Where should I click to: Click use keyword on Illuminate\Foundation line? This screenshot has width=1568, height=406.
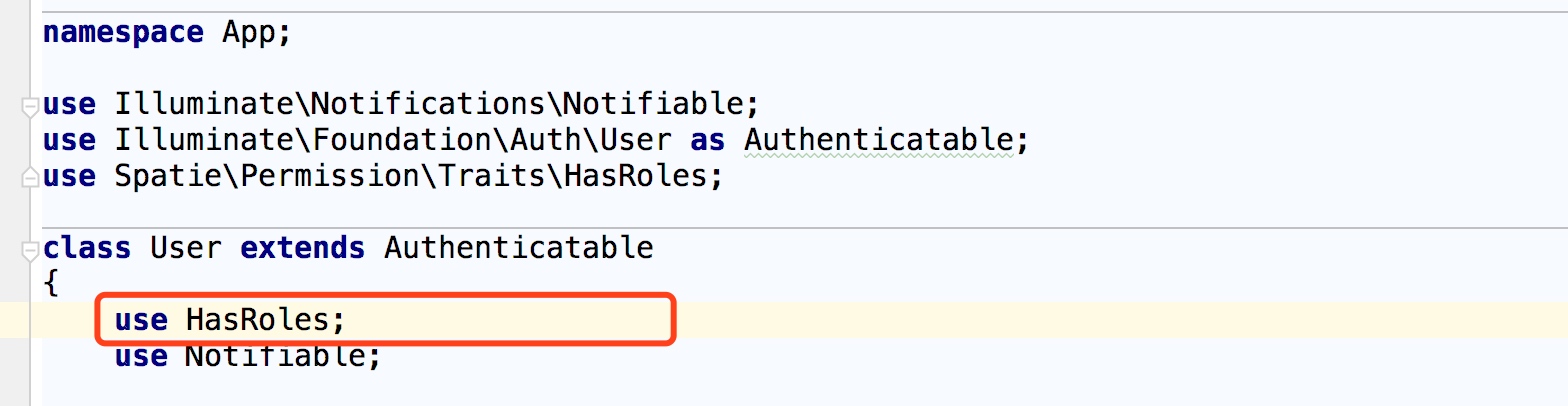click(x=69, y=141)
